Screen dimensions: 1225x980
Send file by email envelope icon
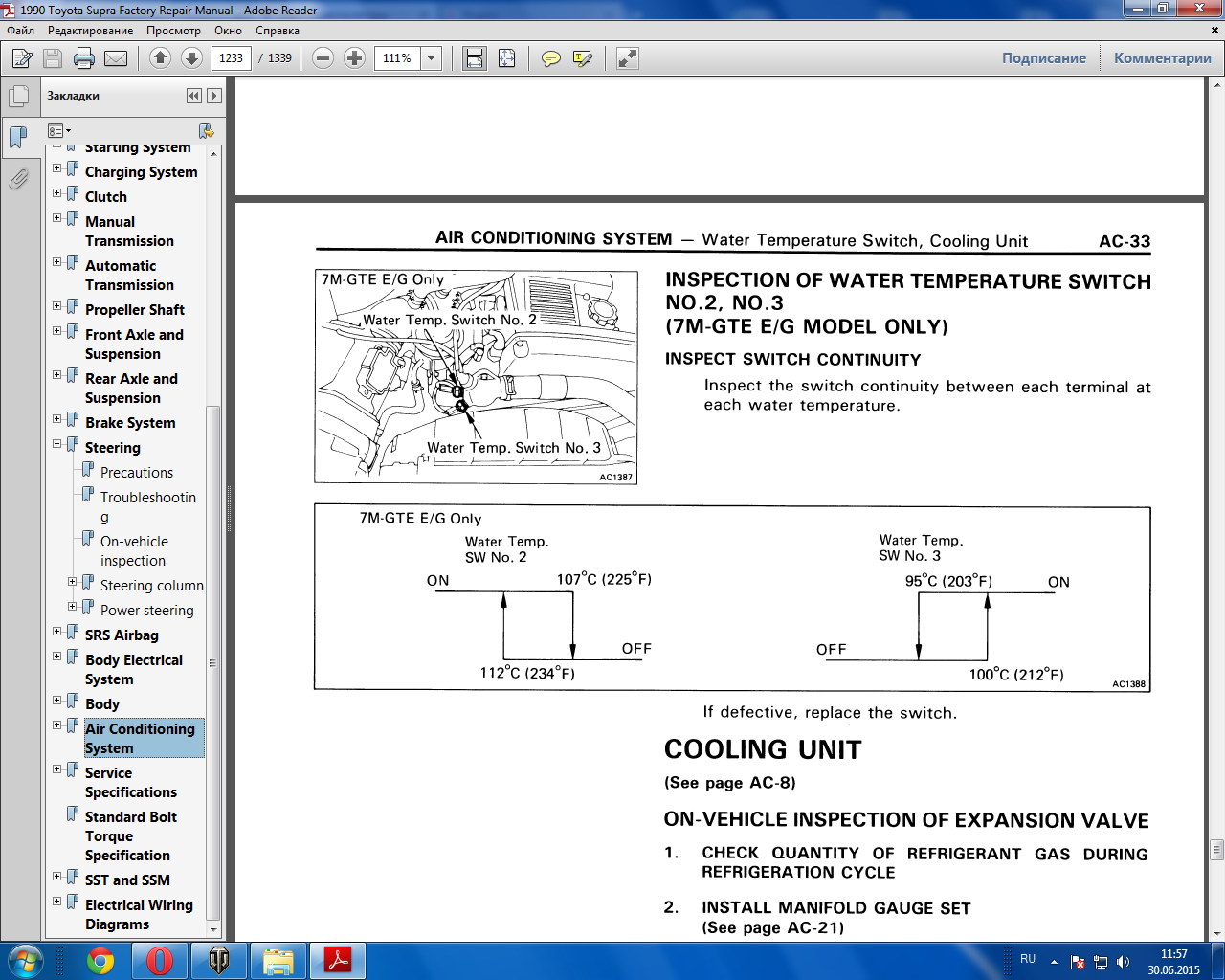click(116, 58)
